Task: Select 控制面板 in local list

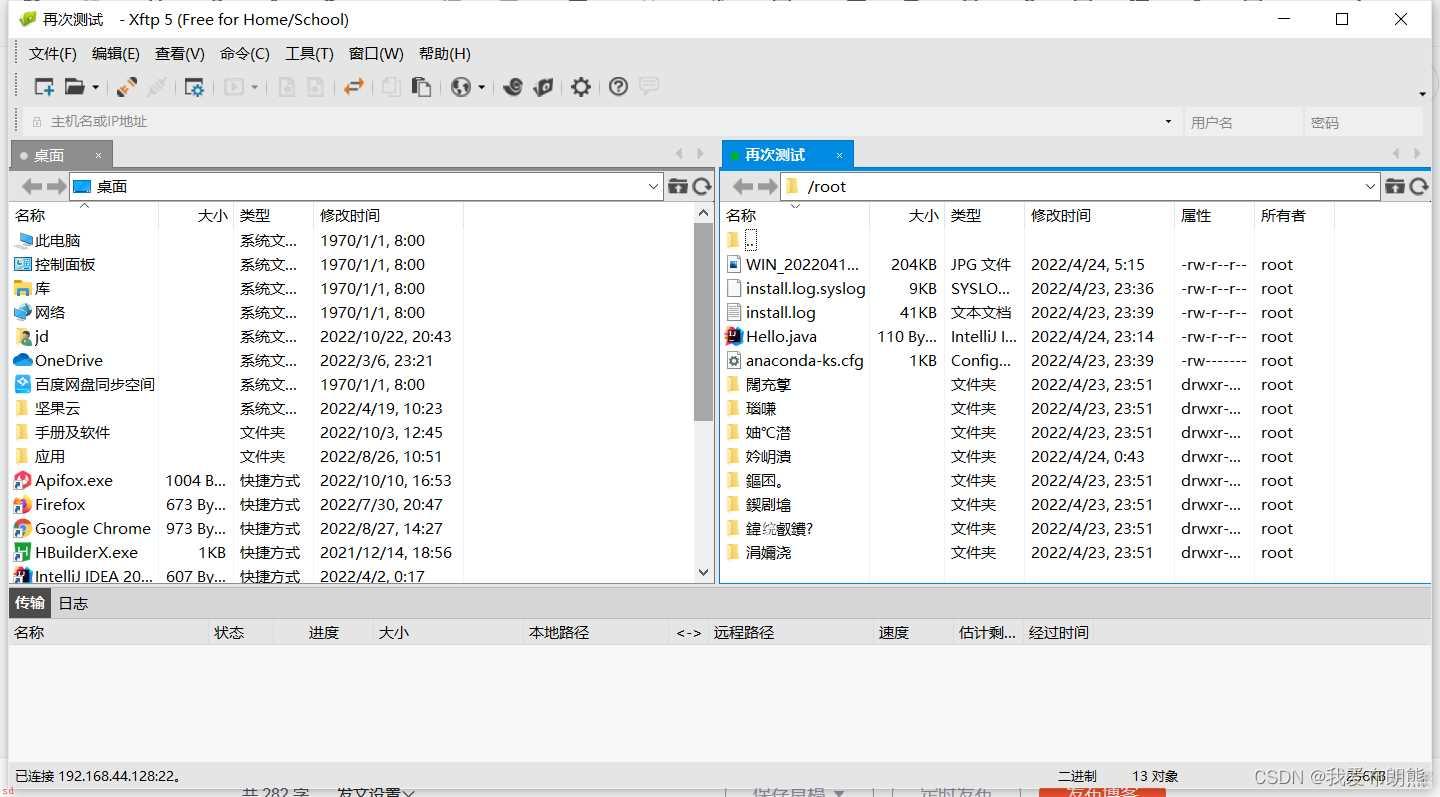Action: point(65,265)
